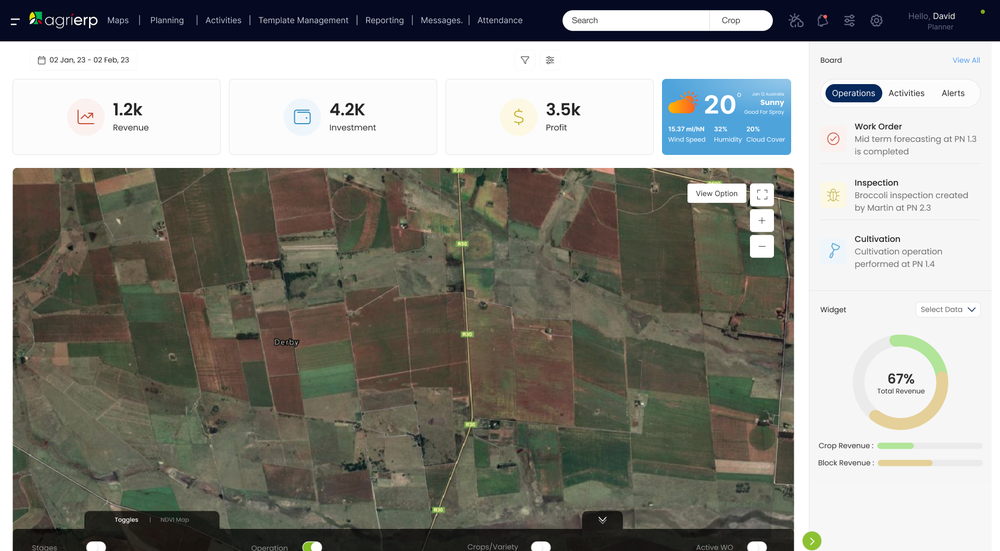
Task: Open the Maps menu
Action: point(118,20)
